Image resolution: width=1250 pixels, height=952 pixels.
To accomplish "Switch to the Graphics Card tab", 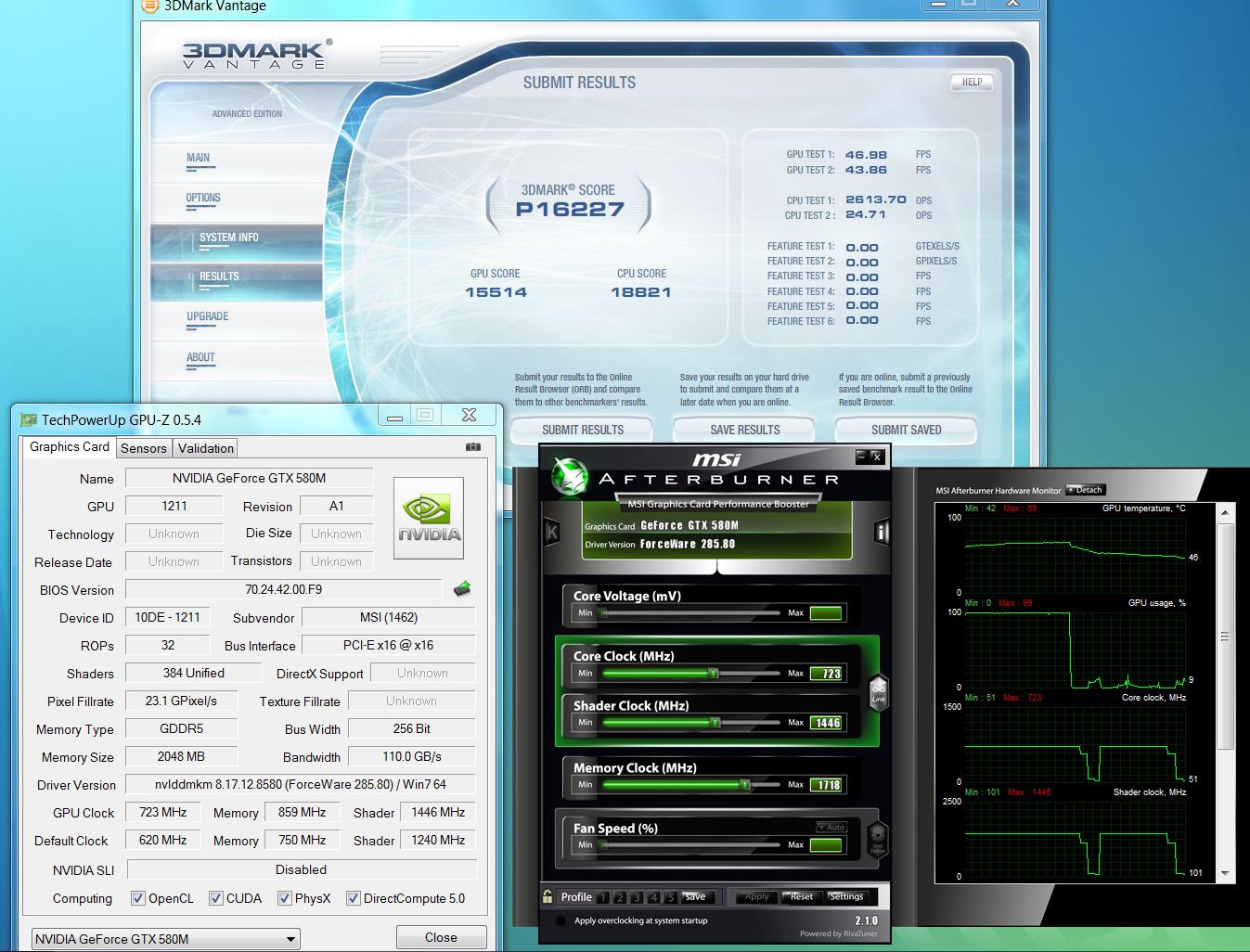I will click(x=70, y=446).
